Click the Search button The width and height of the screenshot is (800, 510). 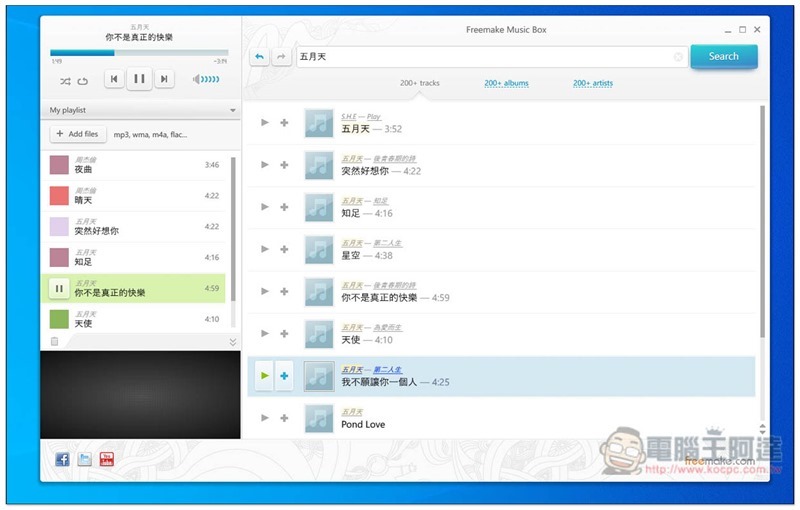[x=723, y=57]
